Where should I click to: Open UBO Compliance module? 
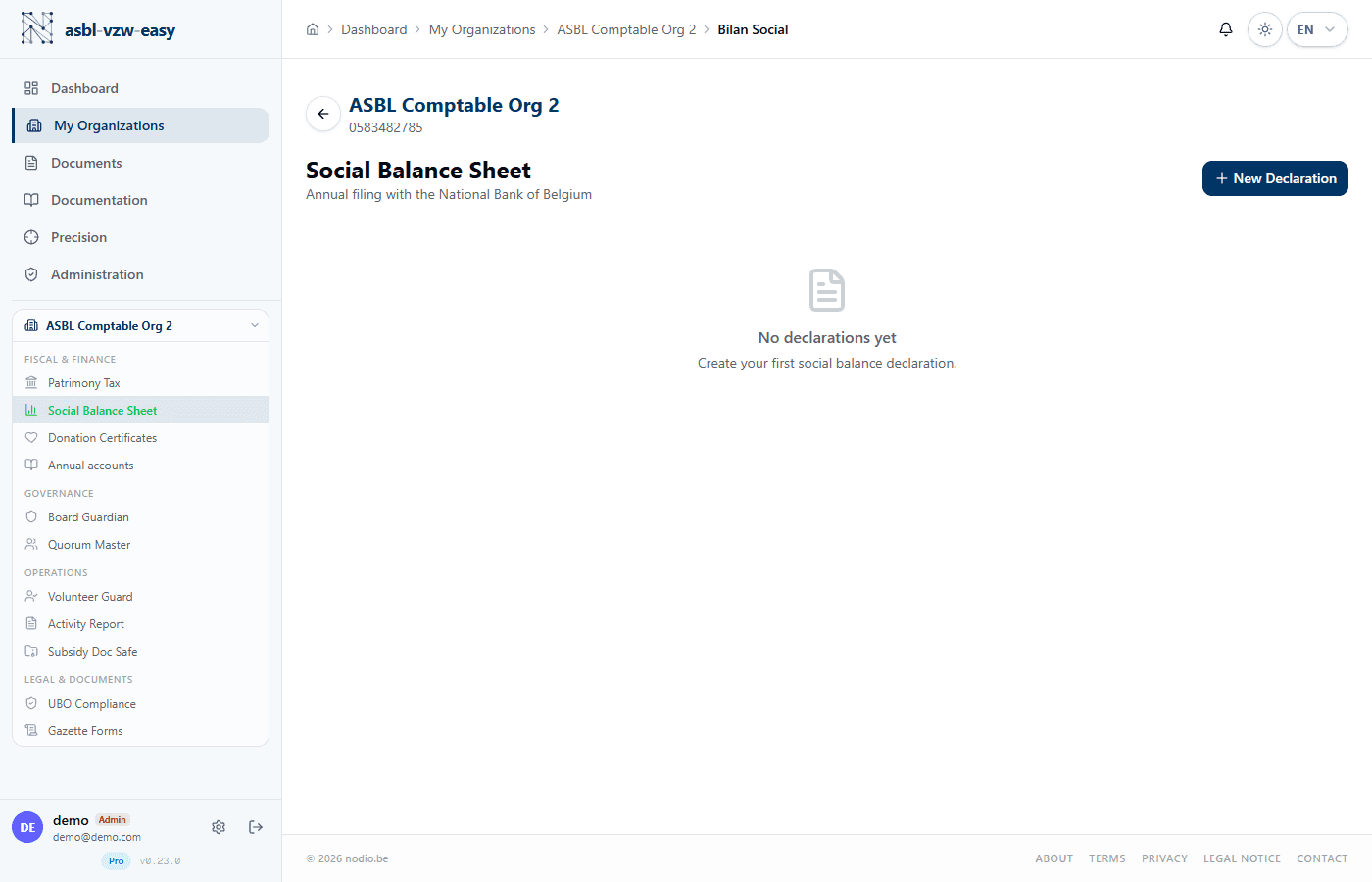(140, 704)
